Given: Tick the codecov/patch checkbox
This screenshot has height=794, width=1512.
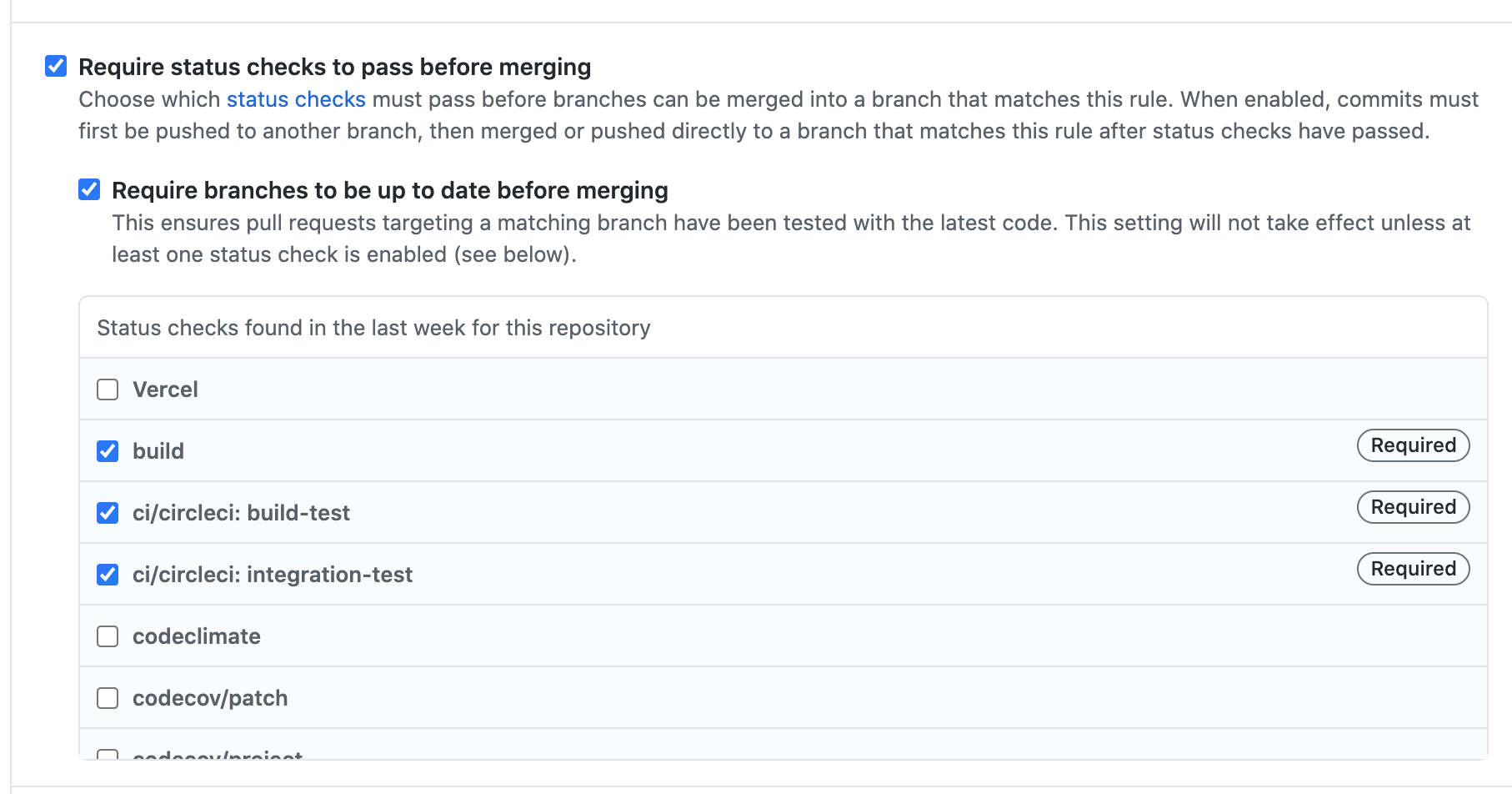Looking at the screenshot, I should (108, 698).
